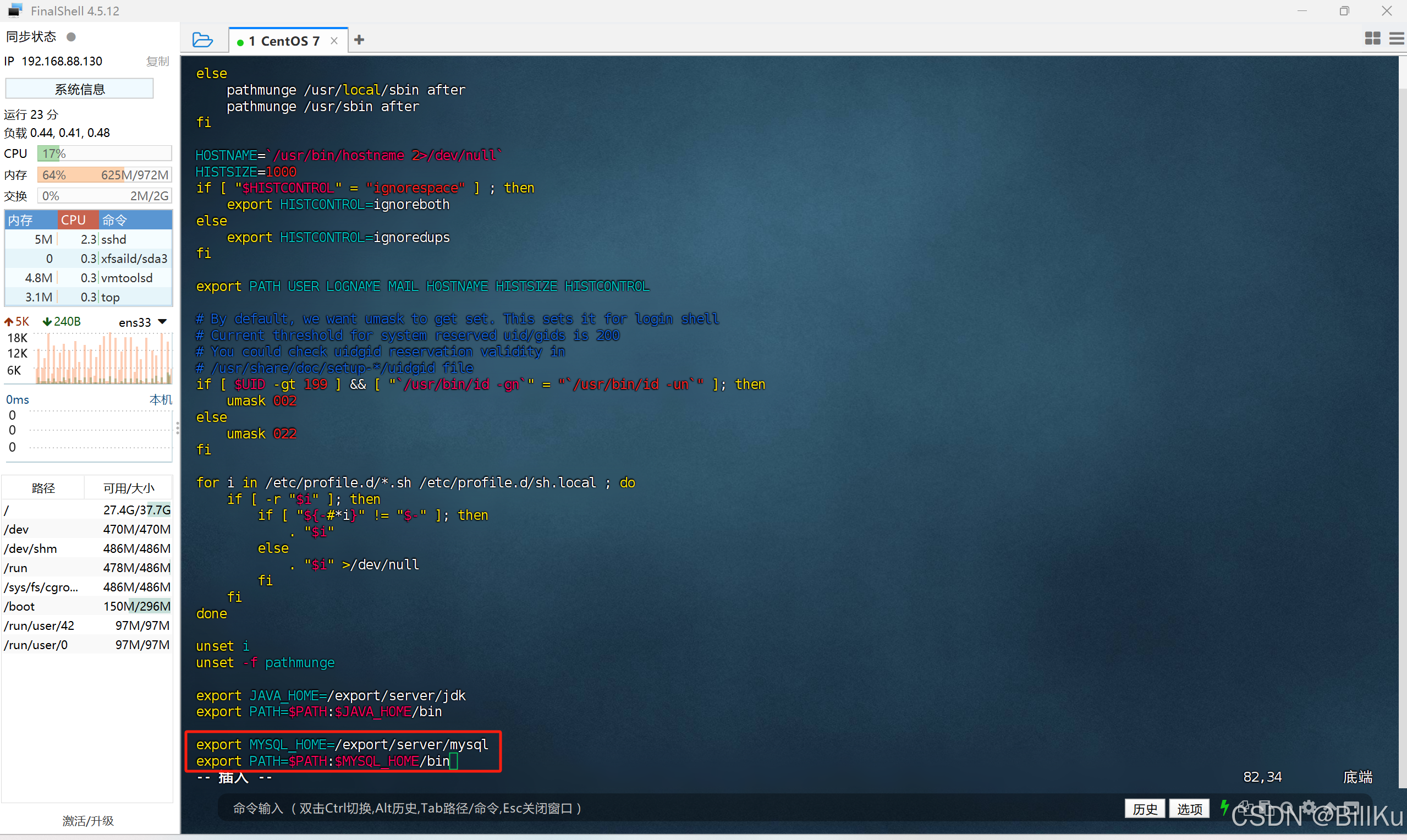Click the memory usage bar showing 64%

[x=104, y=175]
